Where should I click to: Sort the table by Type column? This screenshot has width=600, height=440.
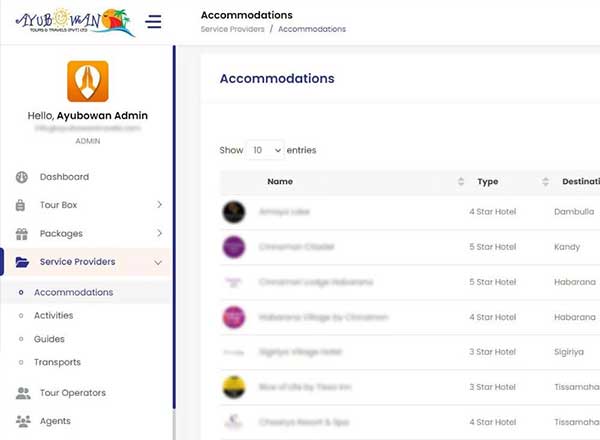click(545, 182)
